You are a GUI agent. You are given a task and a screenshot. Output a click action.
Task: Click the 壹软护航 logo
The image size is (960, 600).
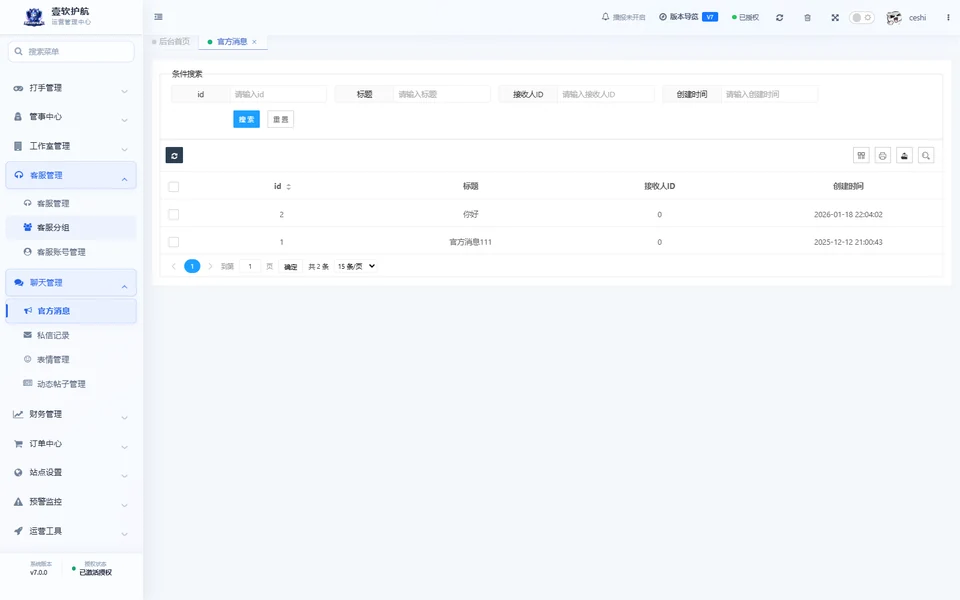coord(34,17)
